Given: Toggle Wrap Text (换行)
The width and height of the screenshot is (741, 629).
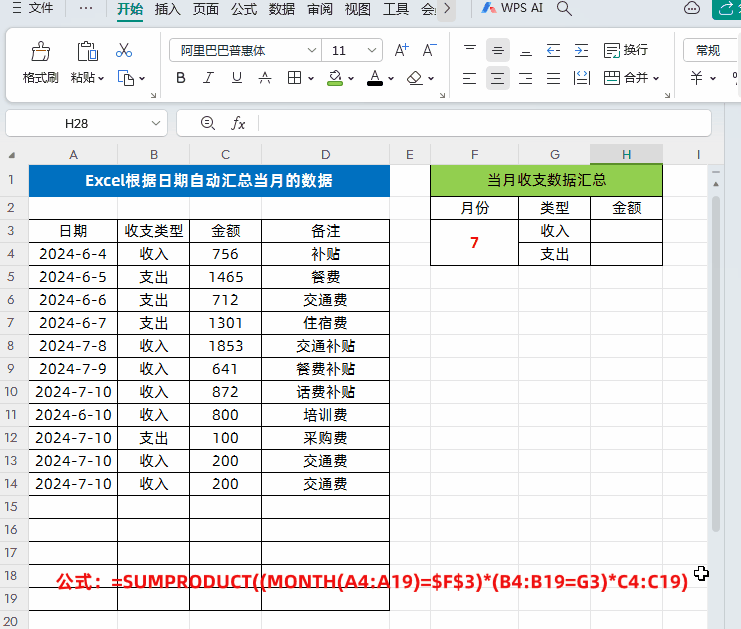Looking at the screenshot, I should (626, 50).
